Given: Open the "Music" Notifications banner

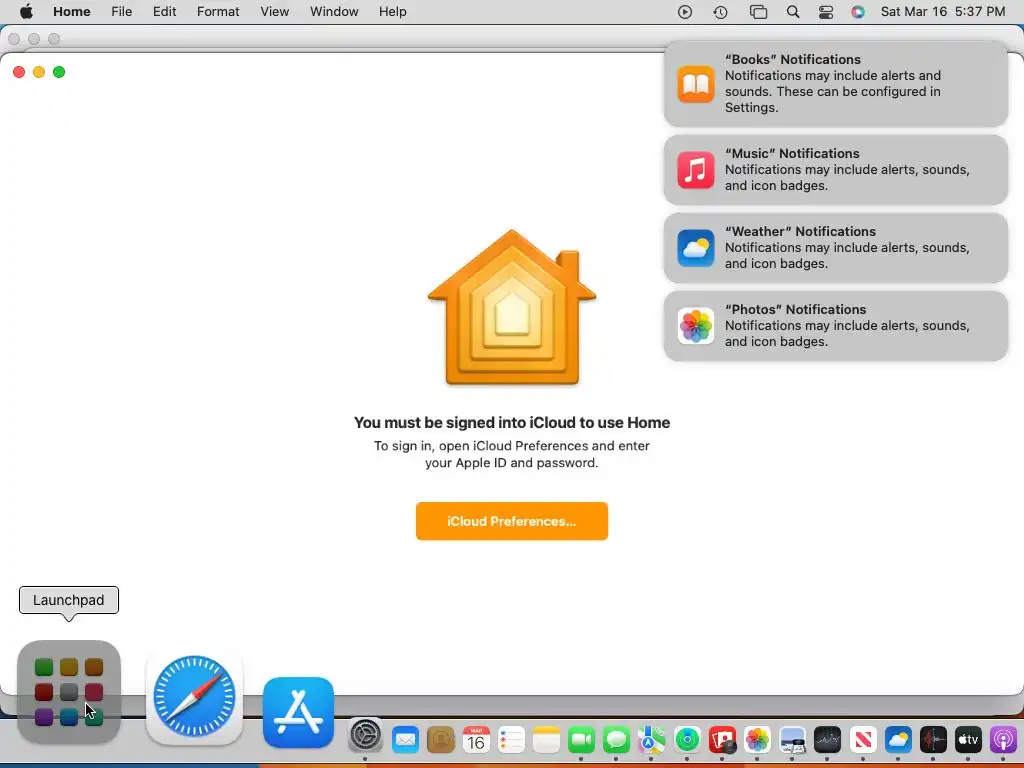Looking at the screenshot, I should [836, 170].
